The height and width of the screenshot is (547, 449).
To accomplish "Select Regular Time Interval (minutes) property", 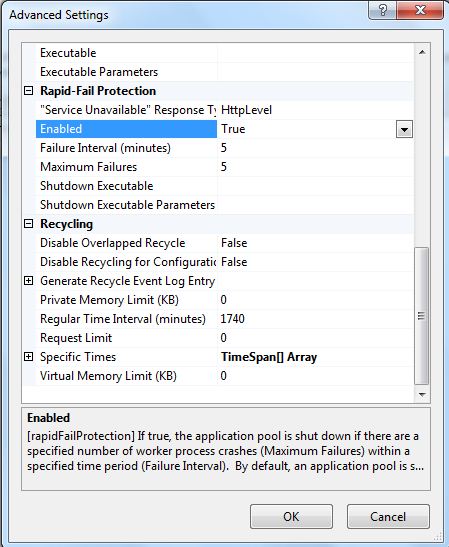I will pyautogui.click(x=126, y=319).
